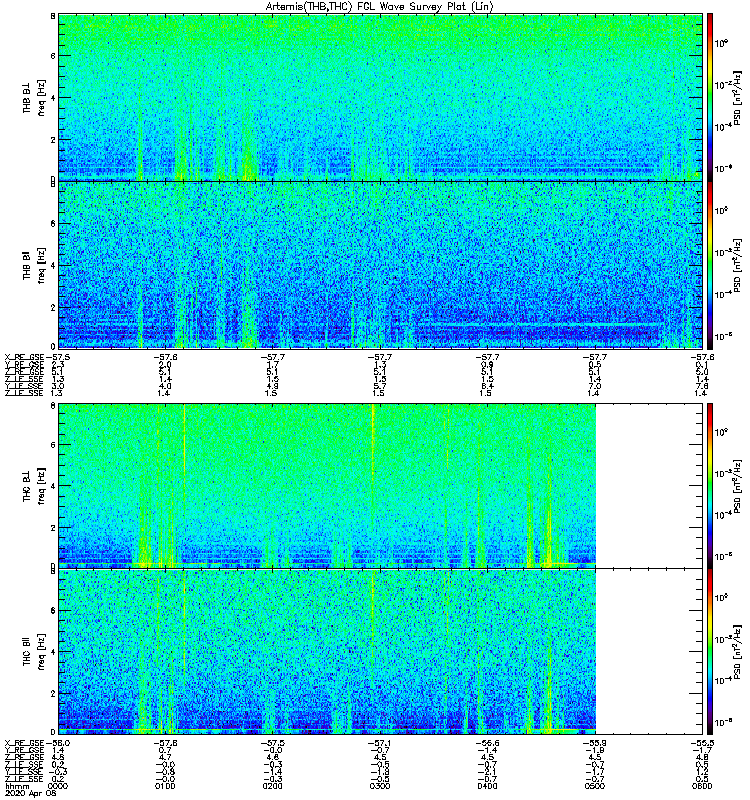Click PSD [nT²/Hz] label of THB B∥ panel
The image size is (750, 800).
pos(738,265)
